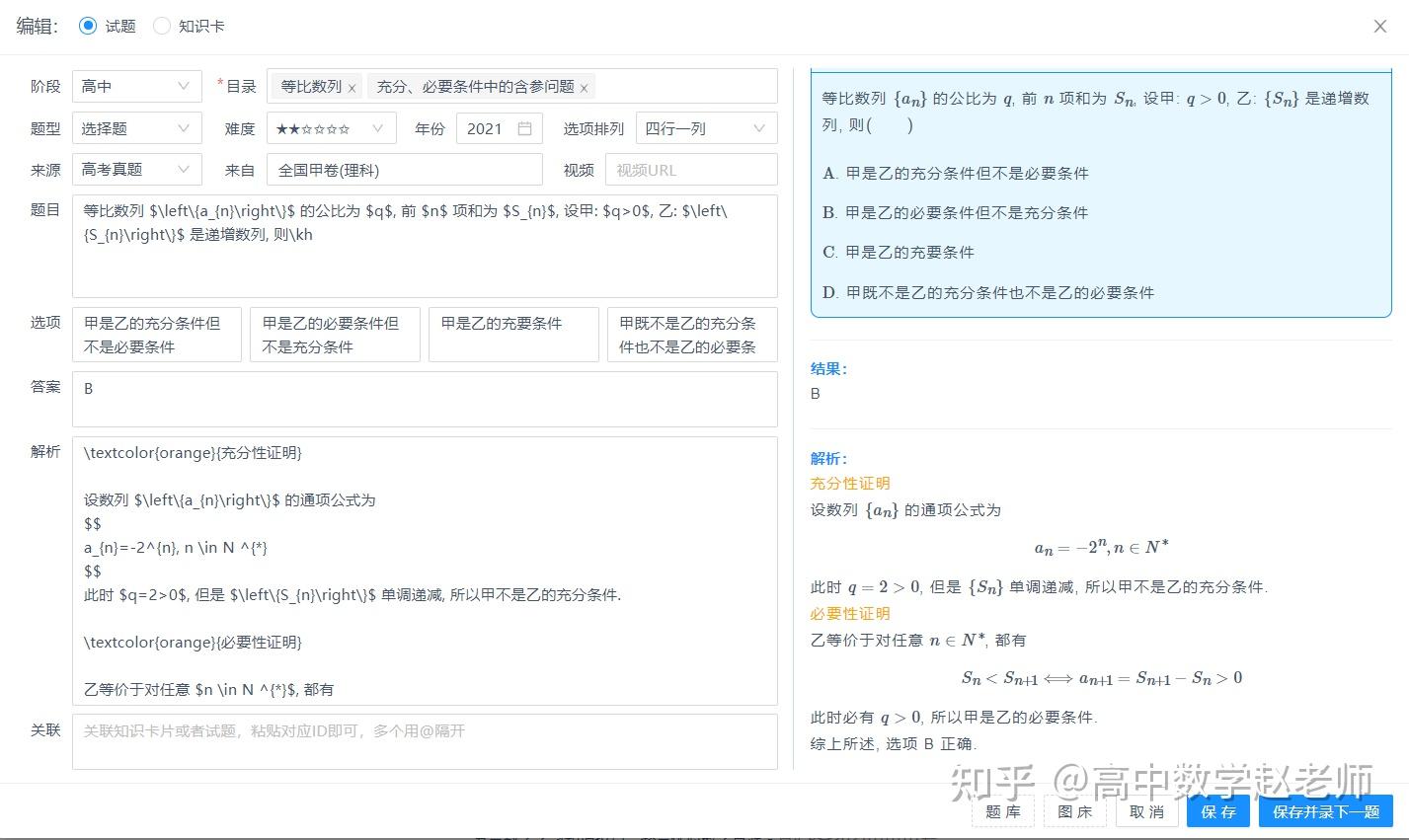
Task: Close the question editing dialog
Action: click(x=1379, y=27)
